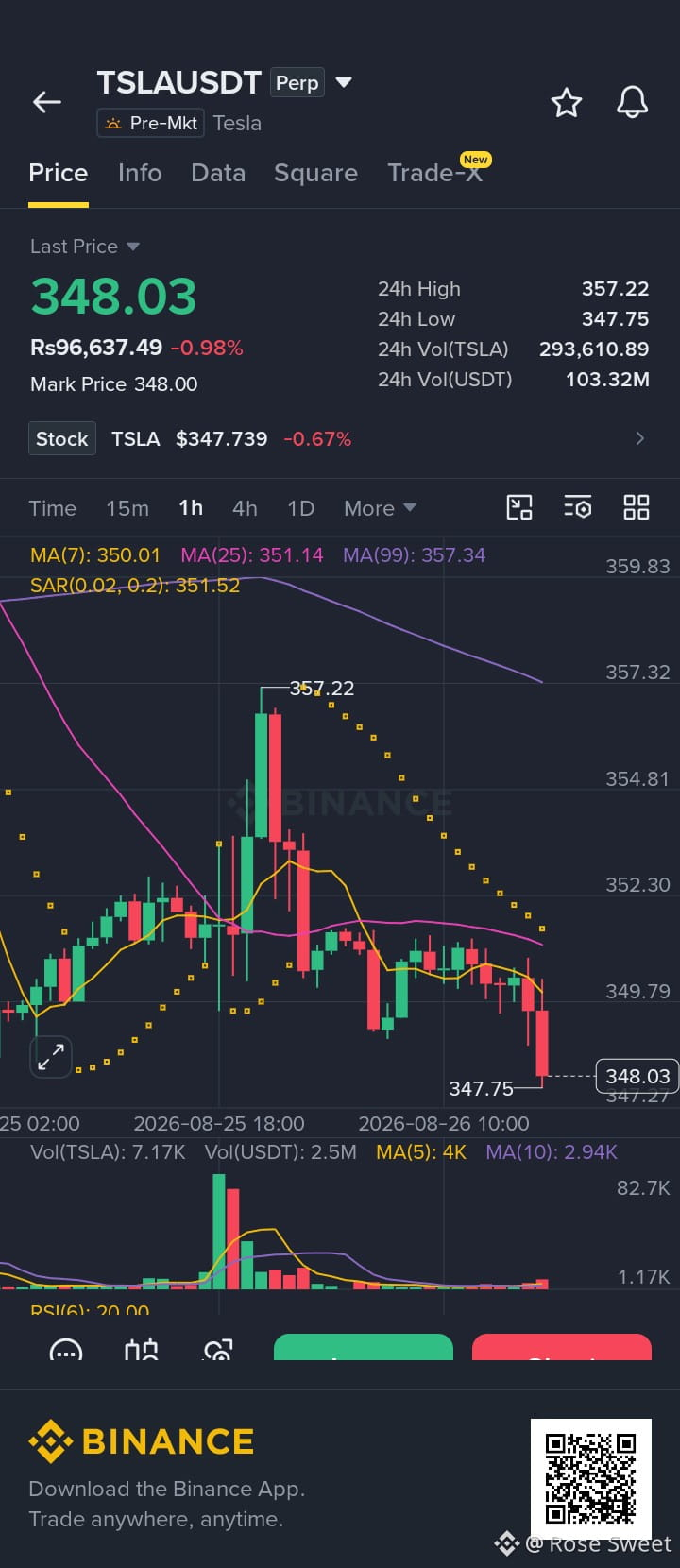
Task: Tap the Vol(TSLA): 7.17K volume label
Action: click(108, 1152)
